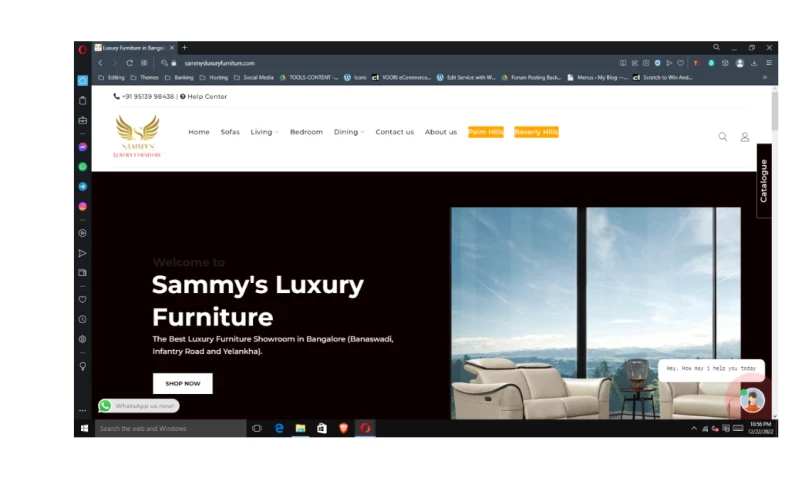Open Messenger in the Opera sidebar
800x480 pixels.
pyautogui.click(x=83, y=147)
